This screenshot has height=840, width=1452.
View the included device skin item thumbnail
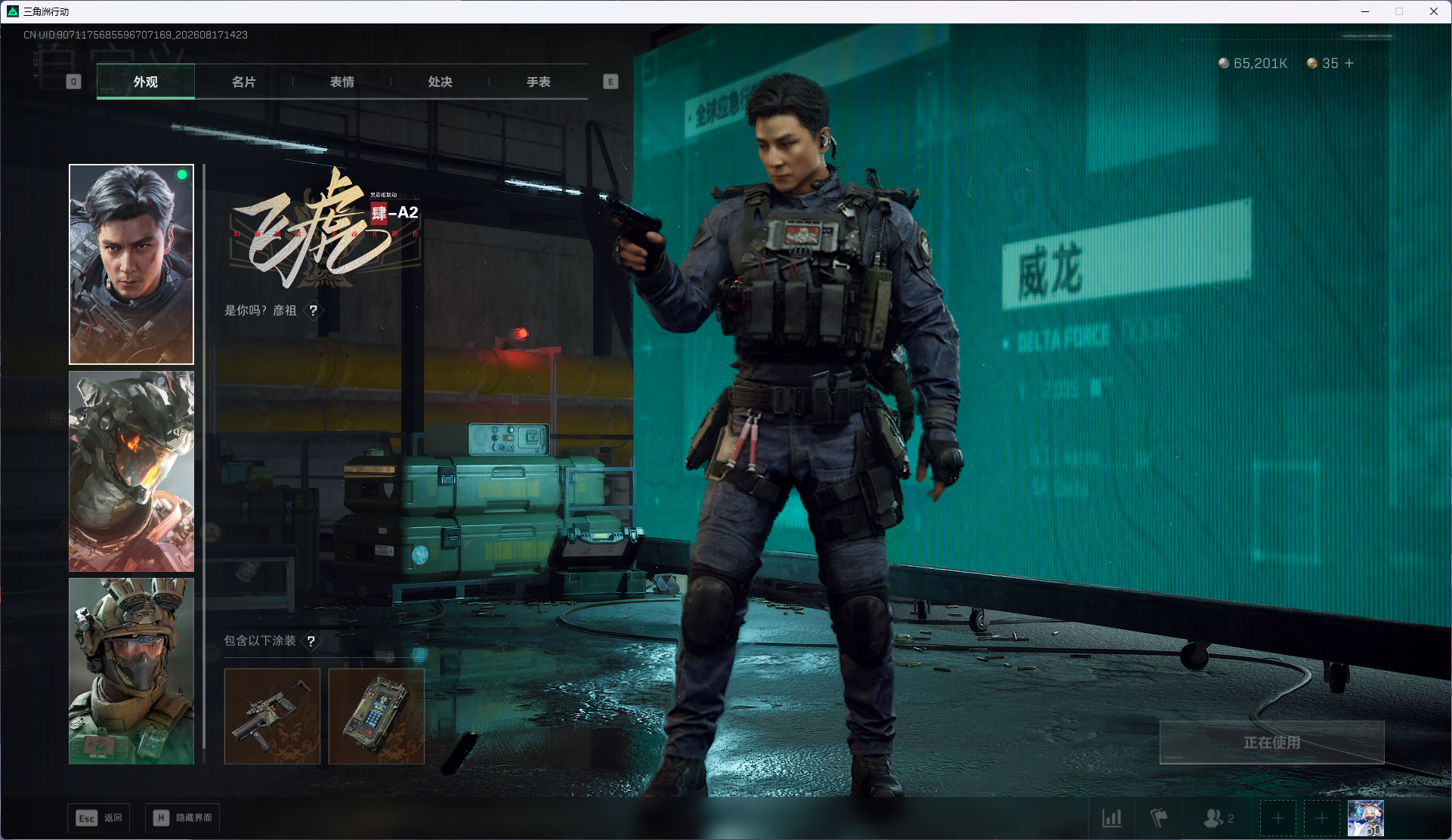pyautogui.click(x=376, y=716)
